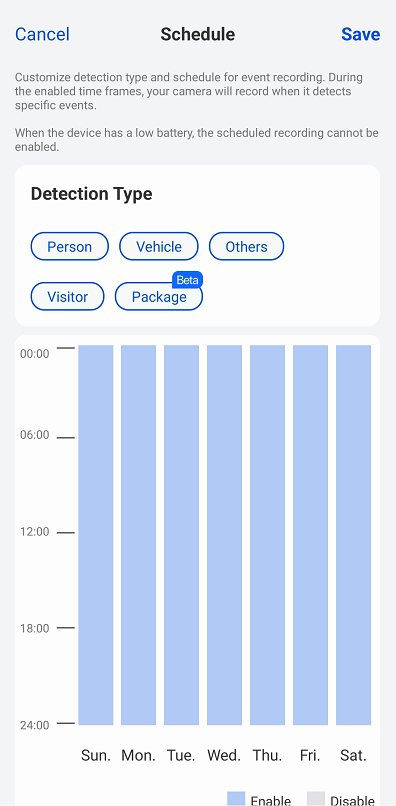This screenshot has height=806, width=396.
Task: Select the Saturday schedule bar
Action: 353,535
